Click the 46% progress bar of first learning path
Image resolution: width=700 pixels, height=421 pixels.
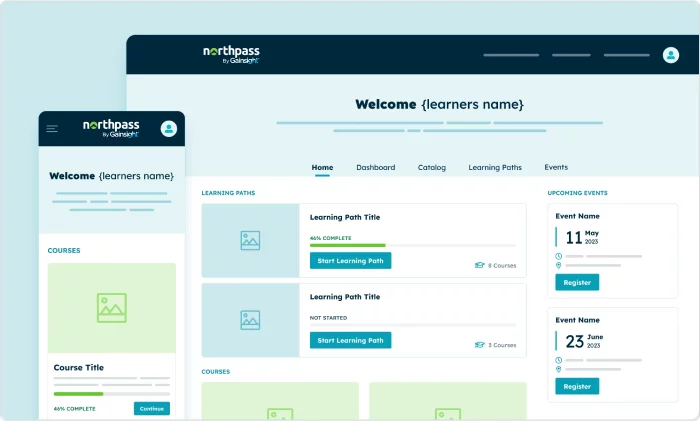(413, 246)
